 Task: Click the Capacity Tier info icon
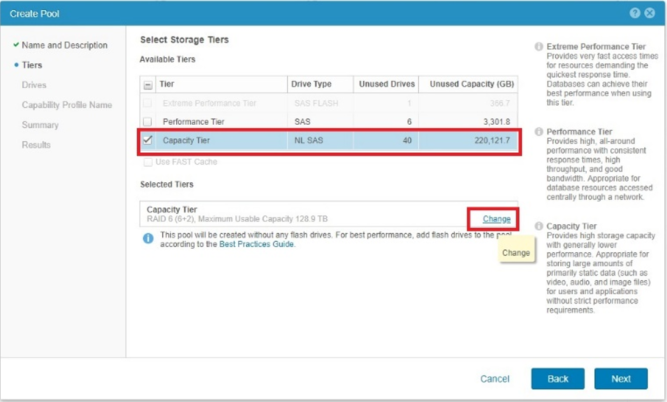(x=539, y=226)
